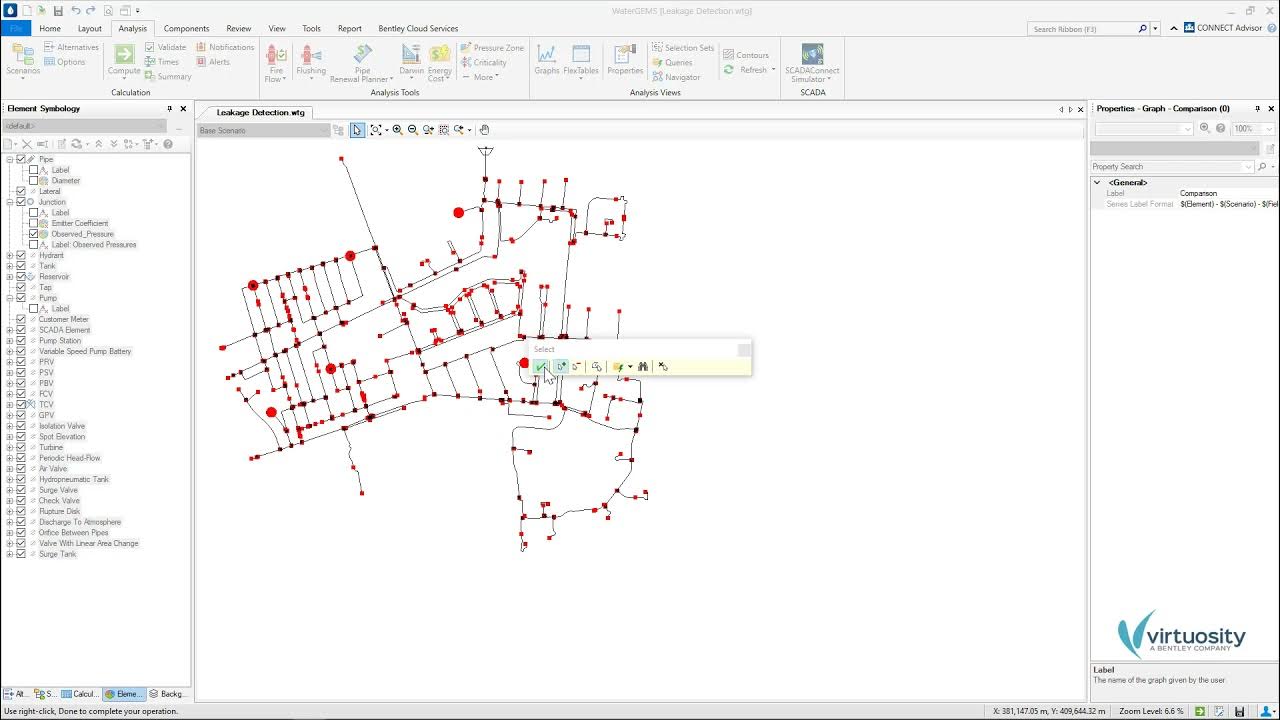Open the Home ribbon tab
Viewport: 1280px width, 720px height.
50,28
